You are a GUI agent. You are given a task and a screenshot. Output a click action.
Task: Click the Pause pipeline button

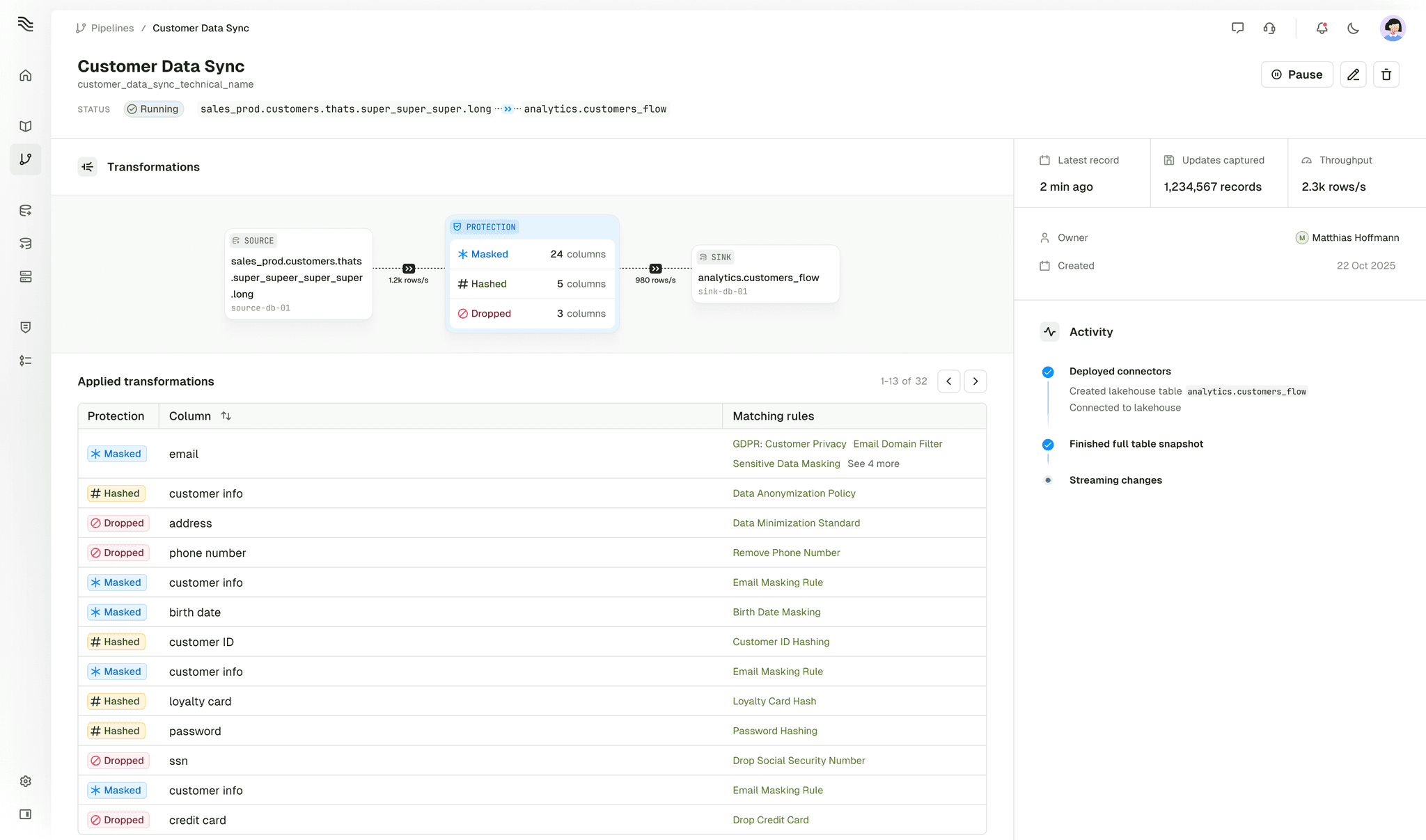[x=1296, y=74]
